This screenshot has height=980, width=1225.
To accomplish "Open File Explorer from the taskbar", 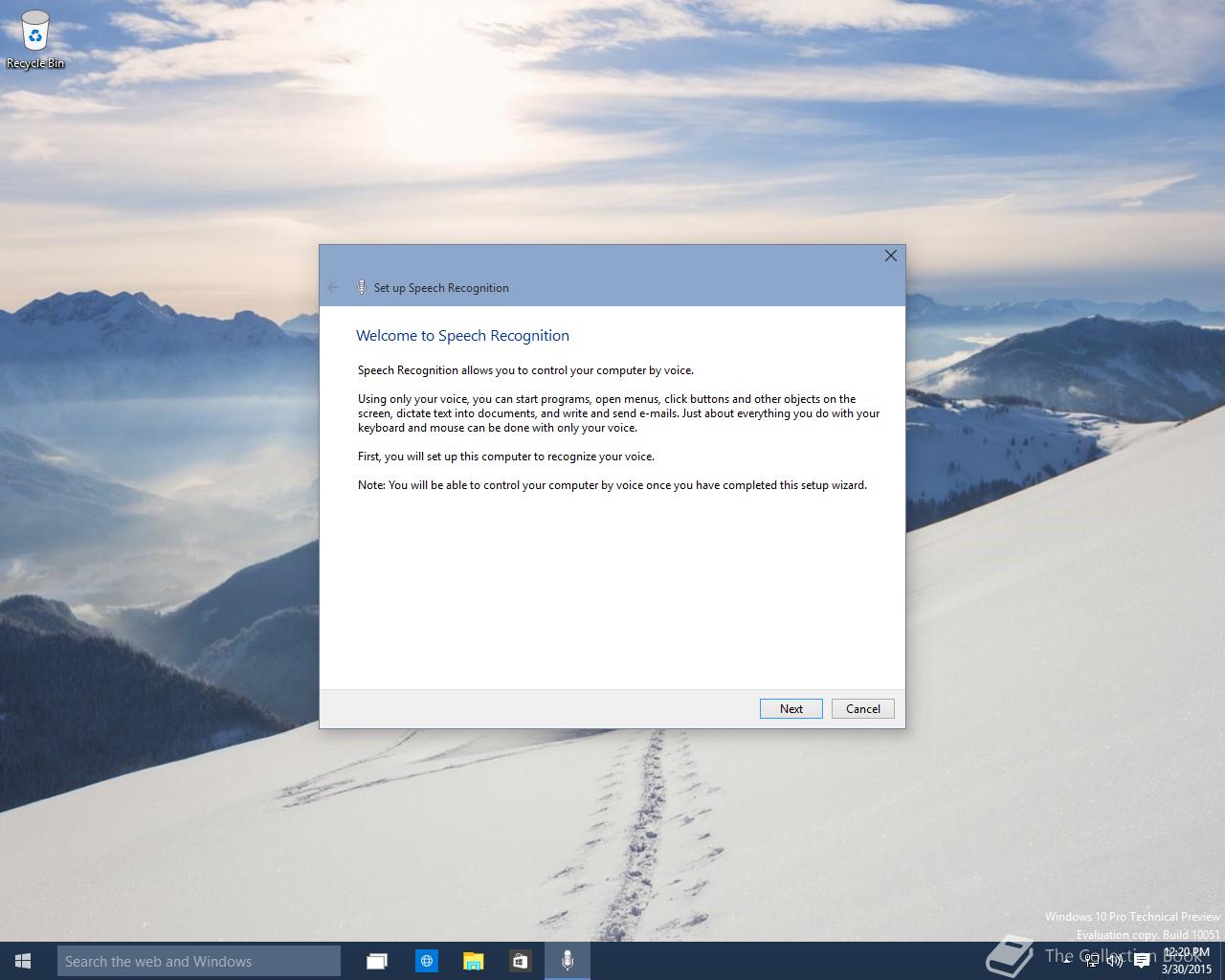I will tap(473, 961).
